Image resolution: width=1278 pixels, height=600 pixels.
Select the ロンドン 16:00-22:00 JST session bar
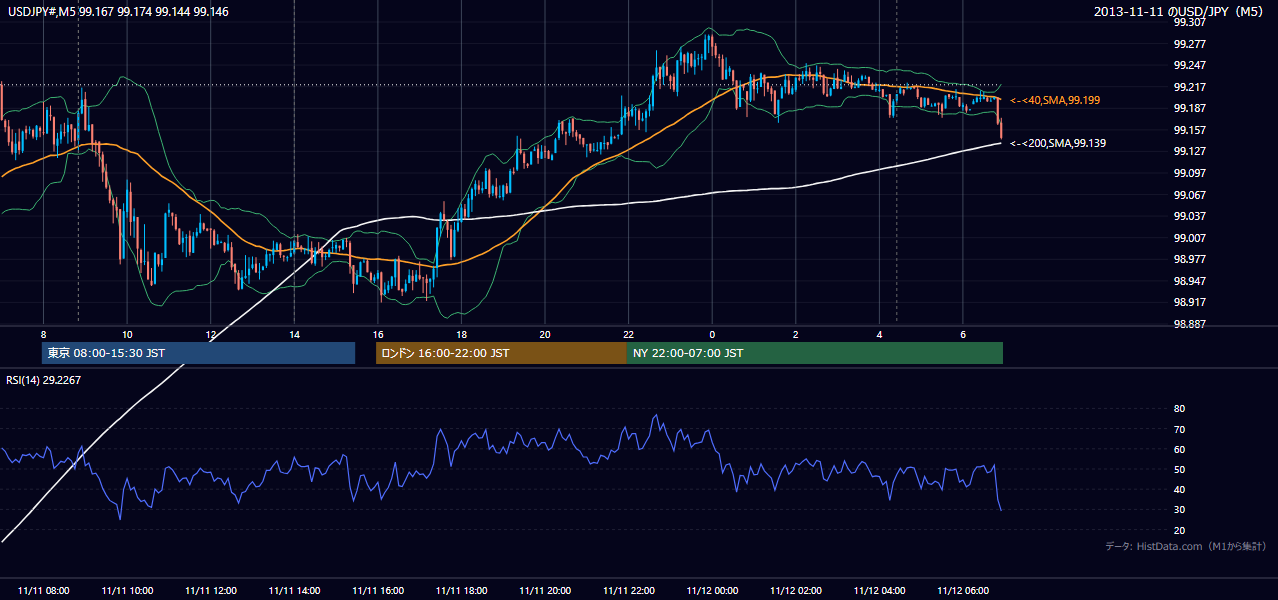tap(501, 353)
